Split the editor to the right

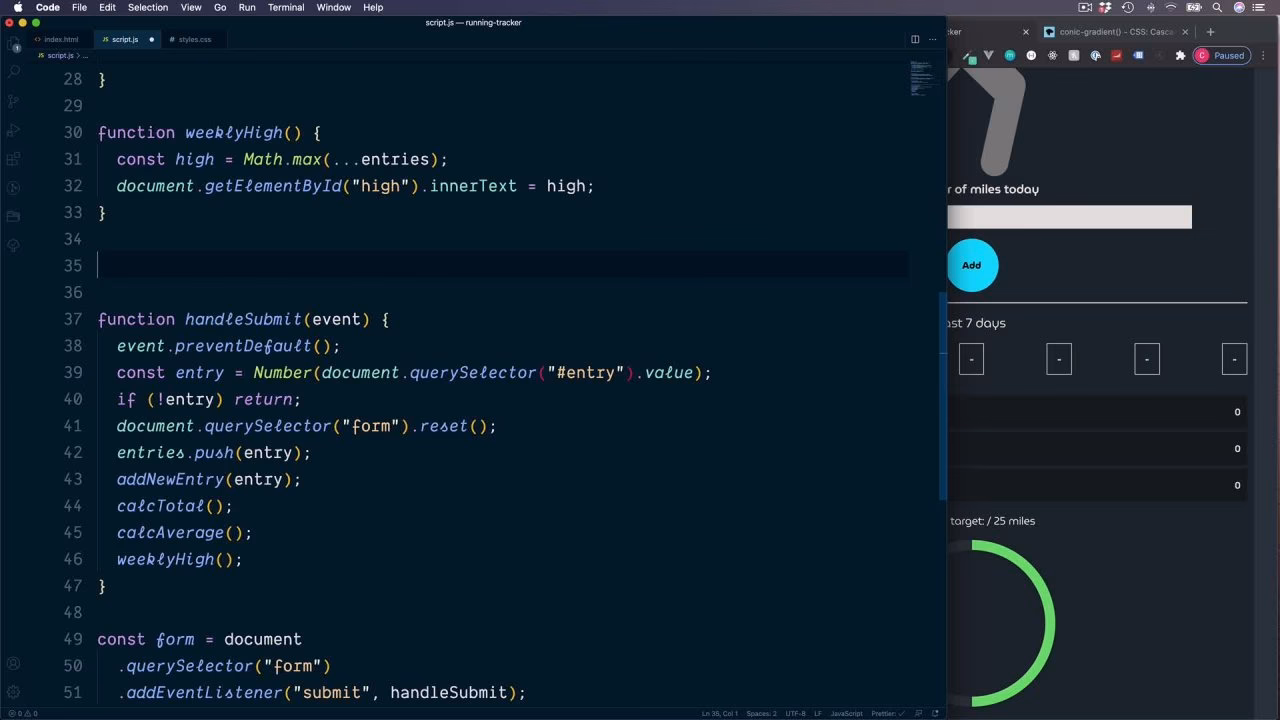point(915,39)
